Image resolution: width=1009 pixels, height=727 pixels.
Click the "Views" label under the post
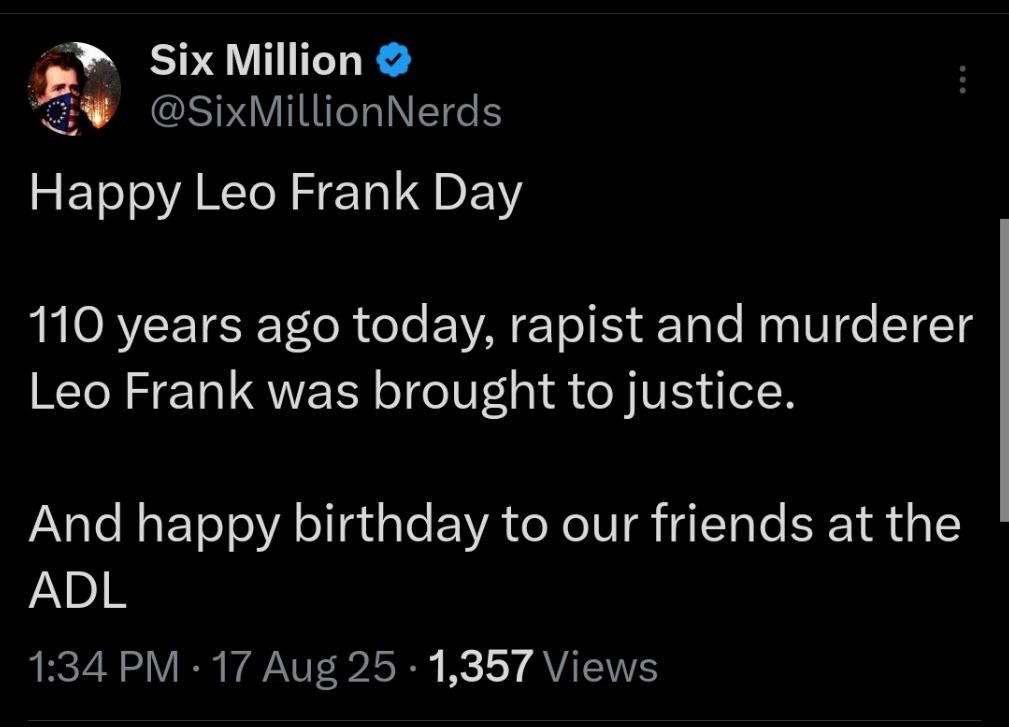pos(604,666)
